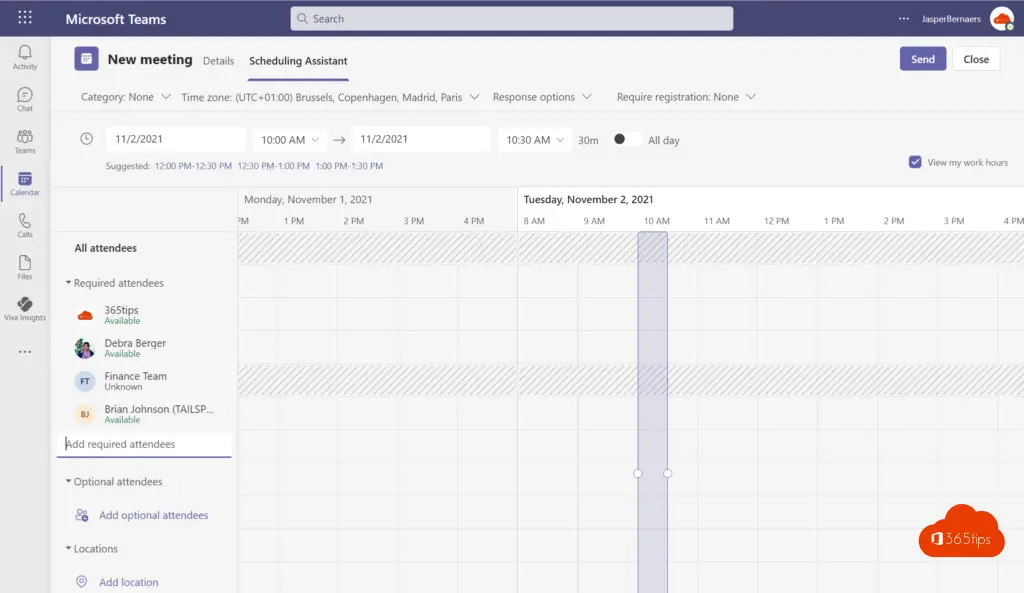1024x593 pixels.
Task: Click the Monday, November 1, 2021 header
Action: pyautogui.click(x=308, y=199)
